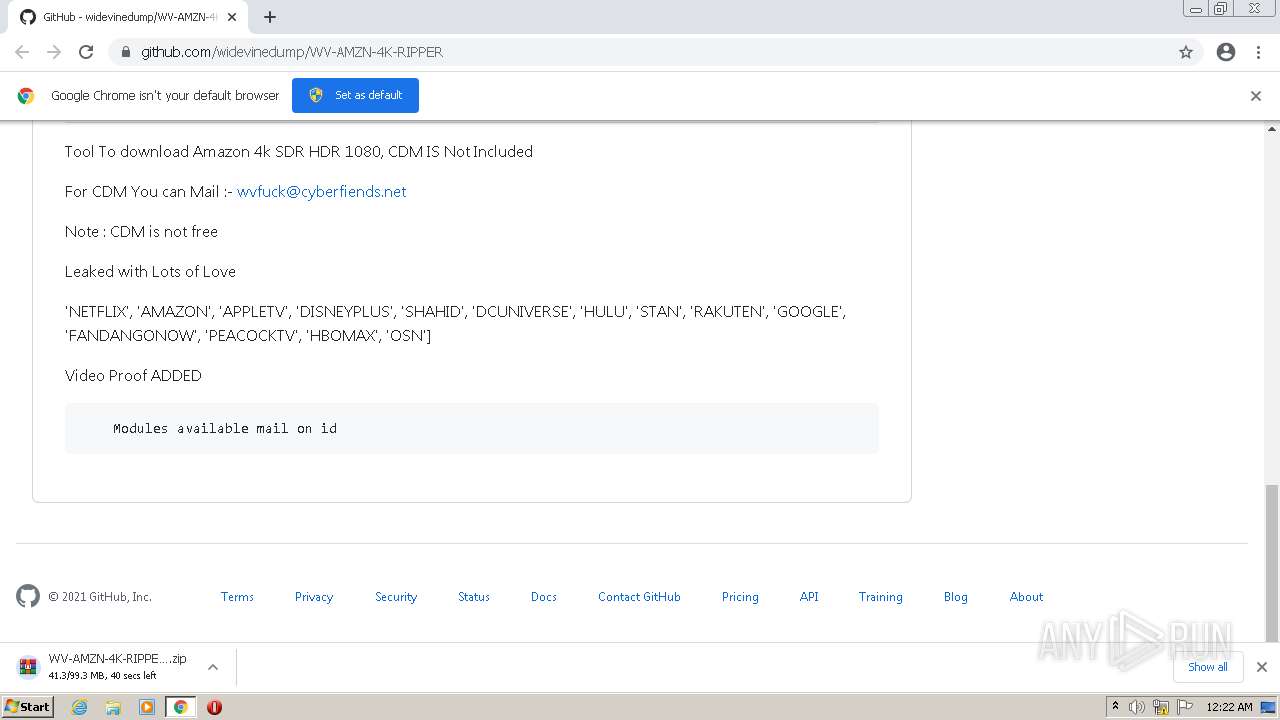View site info via padlock icon
This screenshot has width=1280, height=720.
125,52
